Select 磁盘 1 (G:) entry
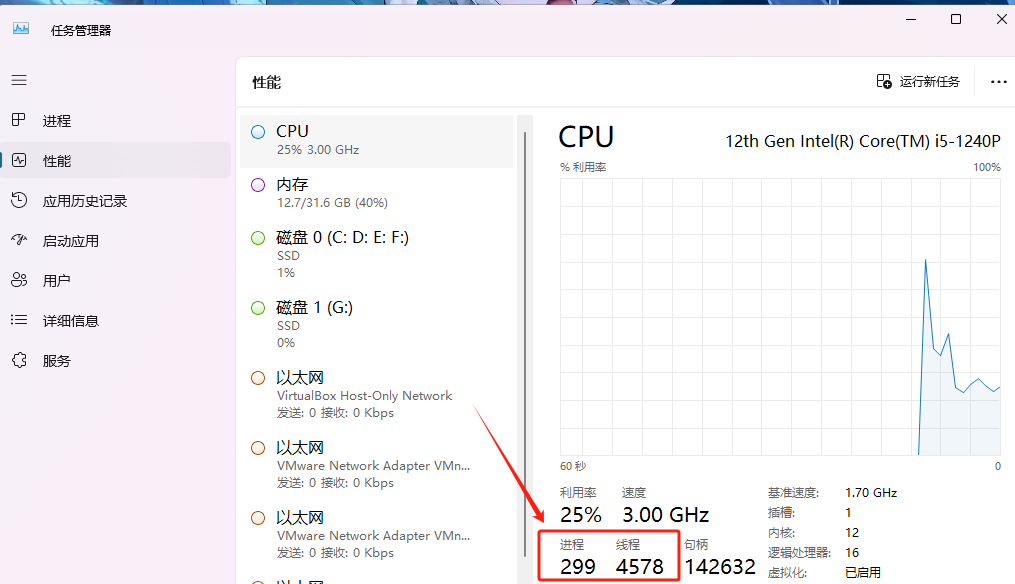 pyautogui.click(x=376, y=325)
